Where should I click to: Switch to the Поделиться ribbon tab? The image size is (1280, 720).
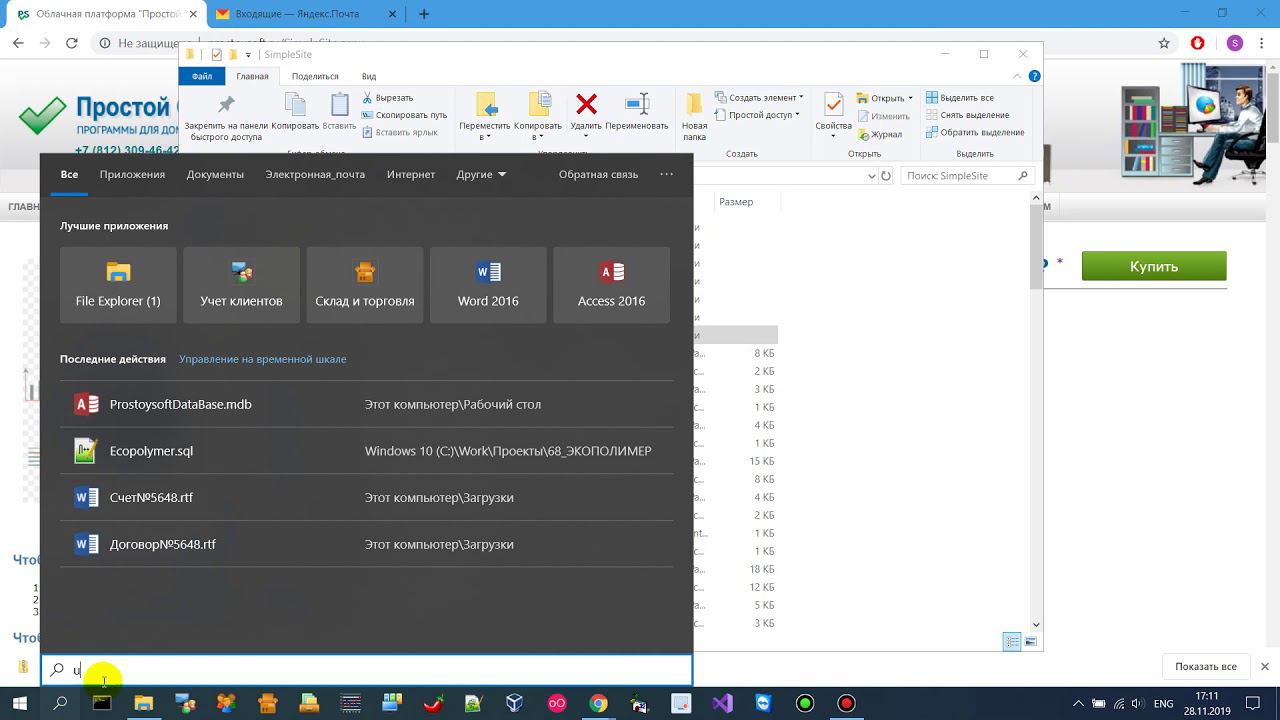coord(315,76)
